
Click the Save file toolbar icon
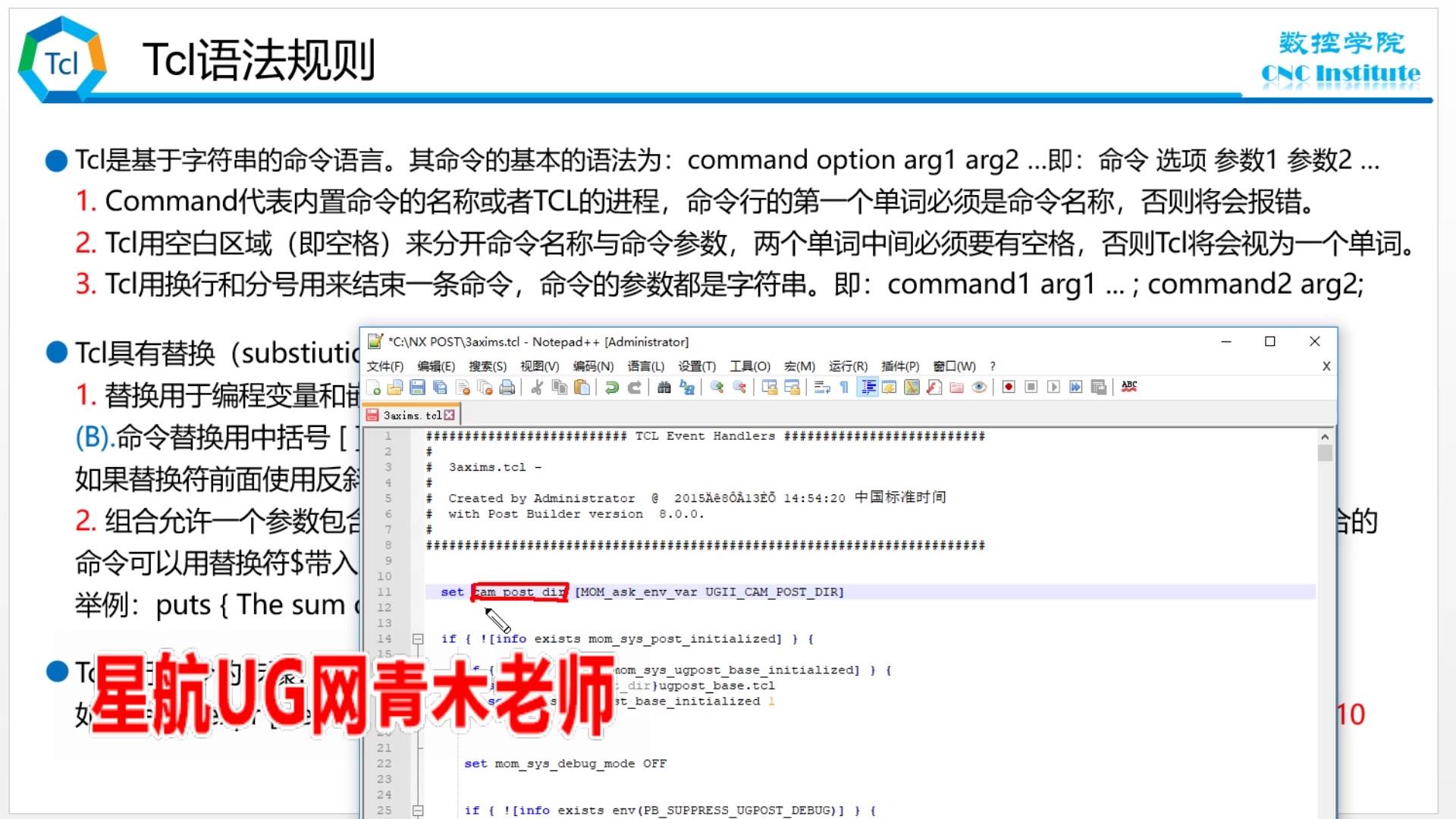pos(417,388)
